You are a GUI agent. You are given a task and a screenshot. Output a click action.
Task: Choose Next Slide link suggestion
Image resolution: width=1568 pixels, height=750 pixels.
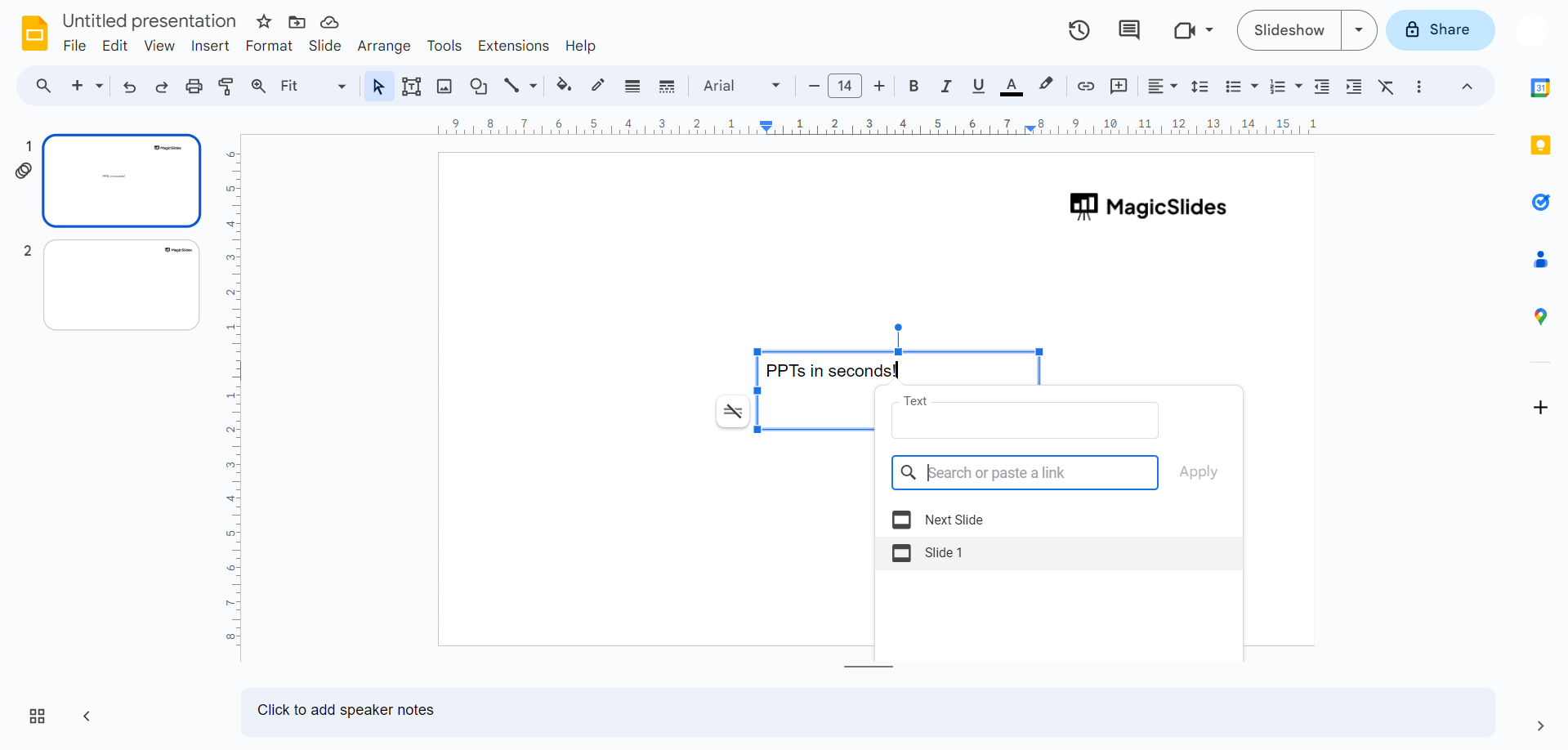click(x=953, y=520)
